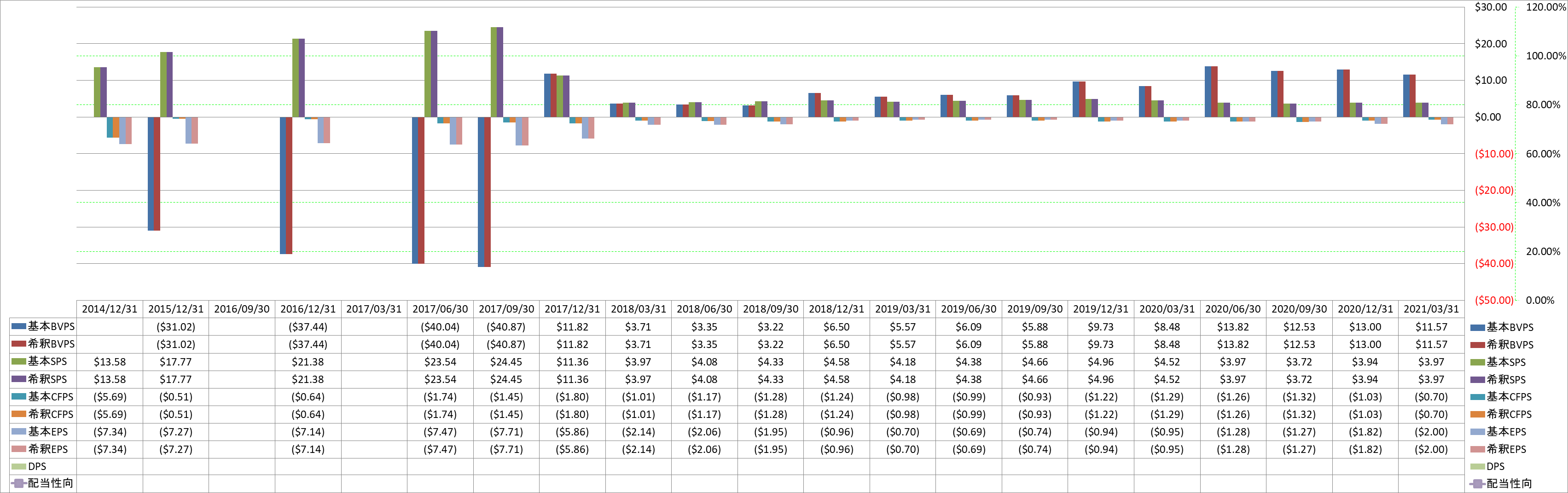Click the $30.00 axis label
The image size is (1568, 493).
[1491, 7]
